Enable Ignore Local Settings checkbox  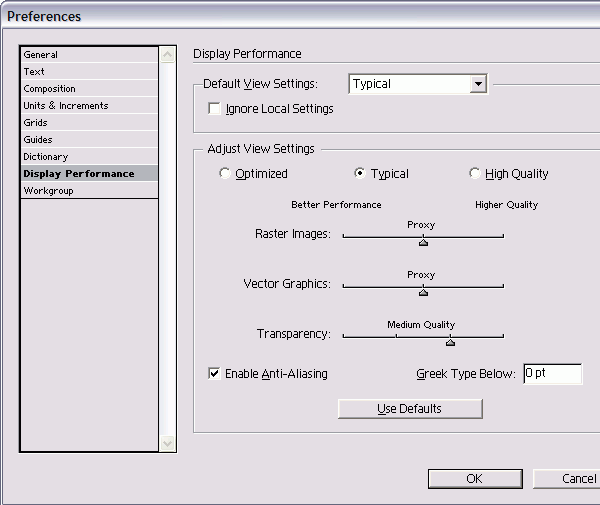tap(214, 109)
